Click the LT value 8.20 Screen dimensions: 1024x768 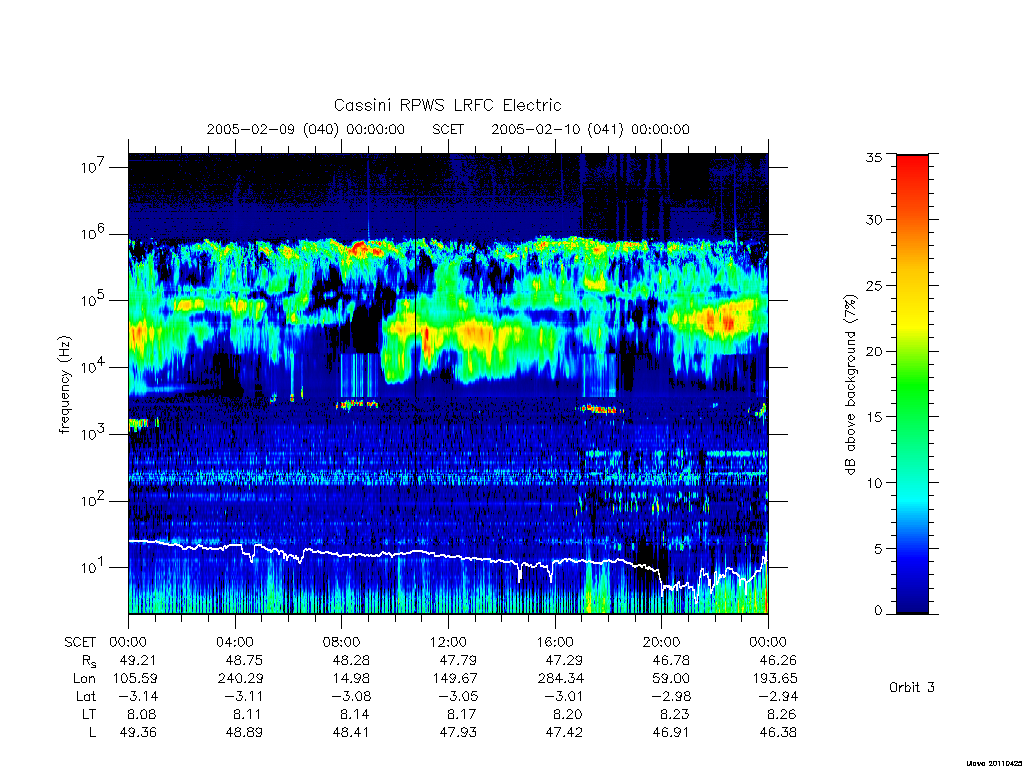(566, 714)
